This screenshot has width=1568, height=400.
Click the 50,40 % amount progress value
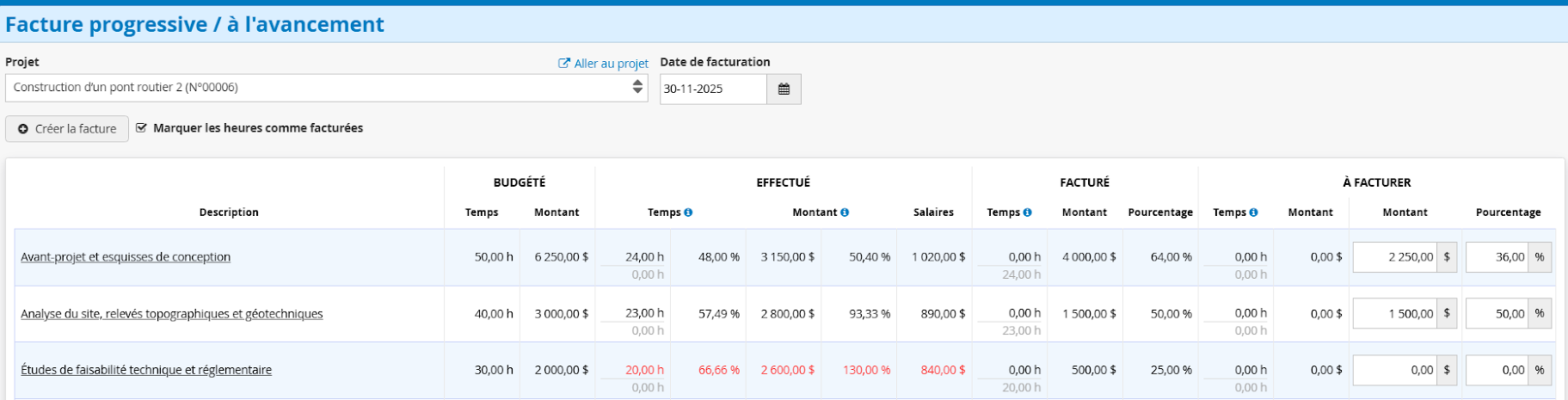[x=870, y=257]
